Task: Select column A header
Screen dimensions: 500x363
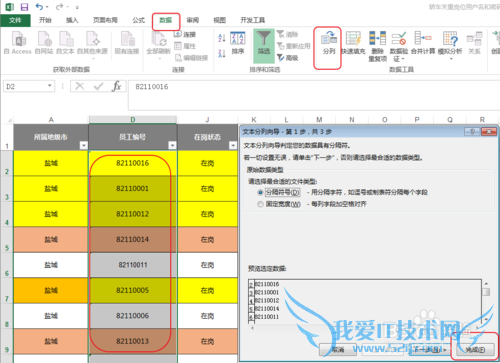Action: pos(51,120)
